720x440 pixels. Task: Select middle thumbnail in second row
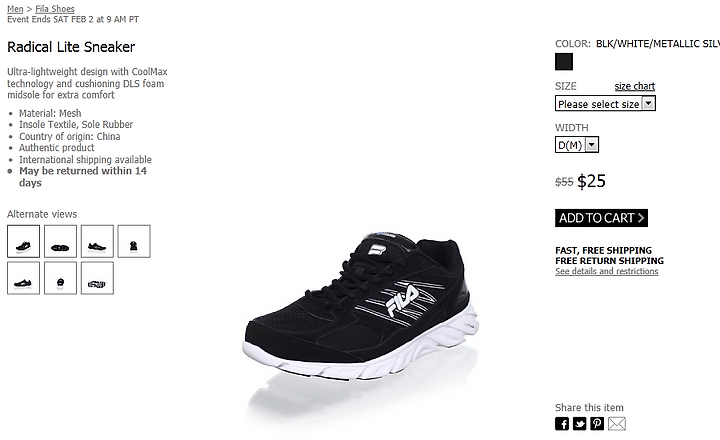(60, 278)
